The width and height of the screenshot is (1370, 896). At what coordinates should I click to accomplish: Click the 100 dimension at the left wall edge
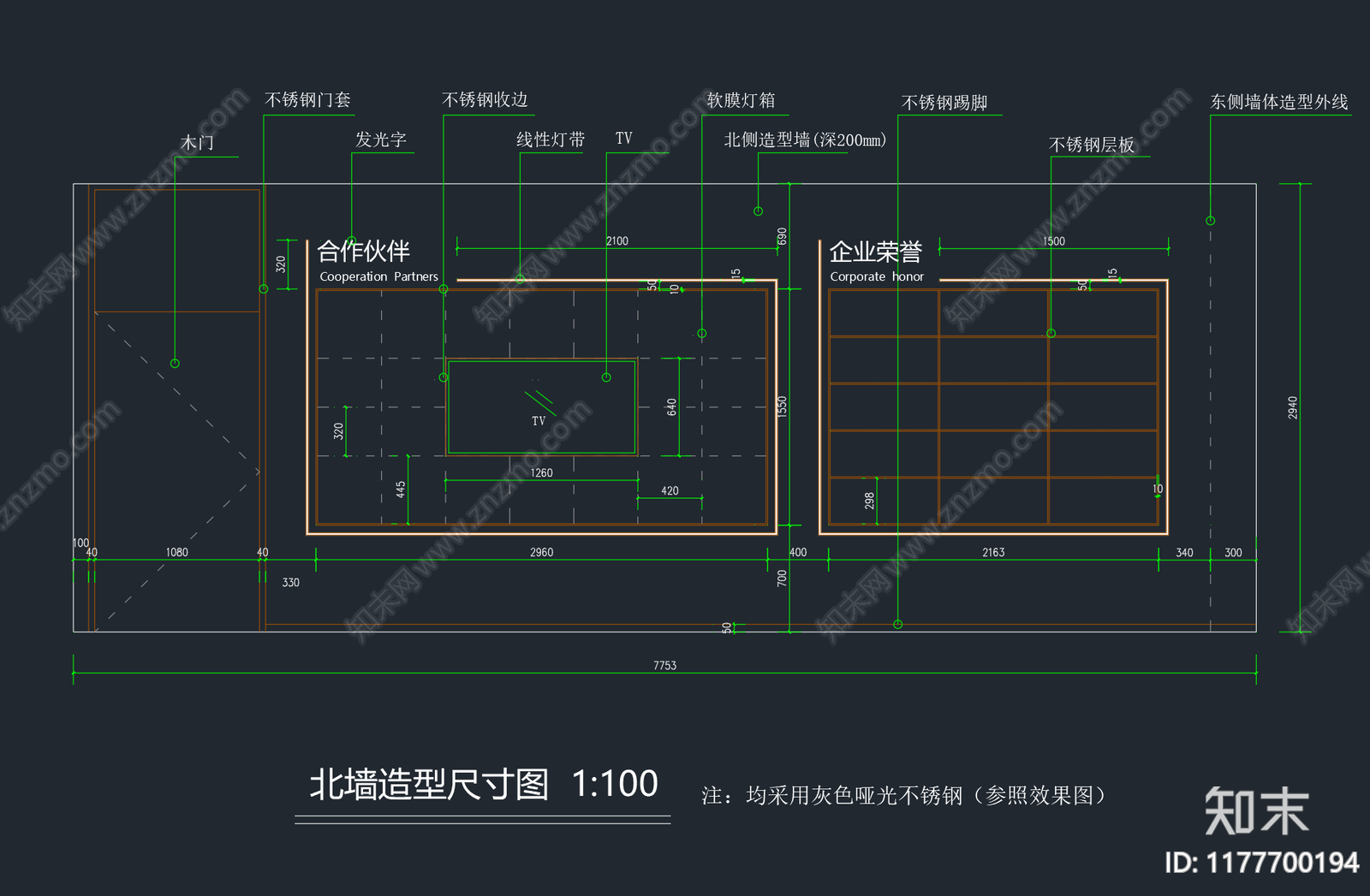coord(80,543)
